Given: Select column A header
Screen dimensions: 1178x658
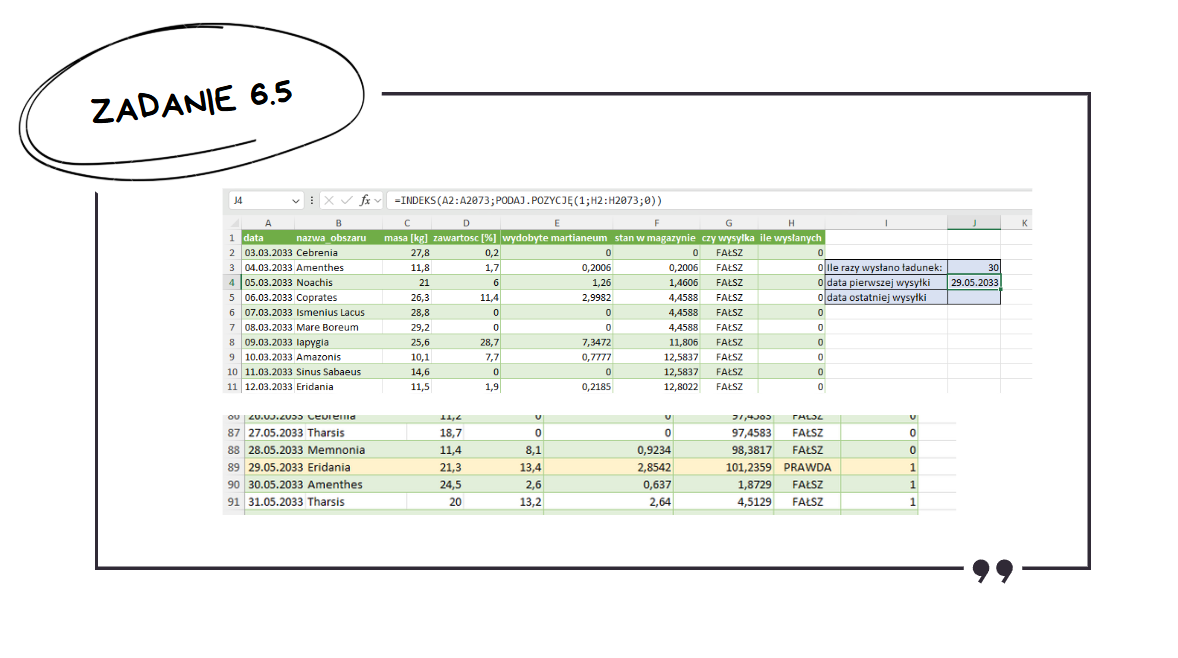Looking at the screenshot, I should coord(267,223).
